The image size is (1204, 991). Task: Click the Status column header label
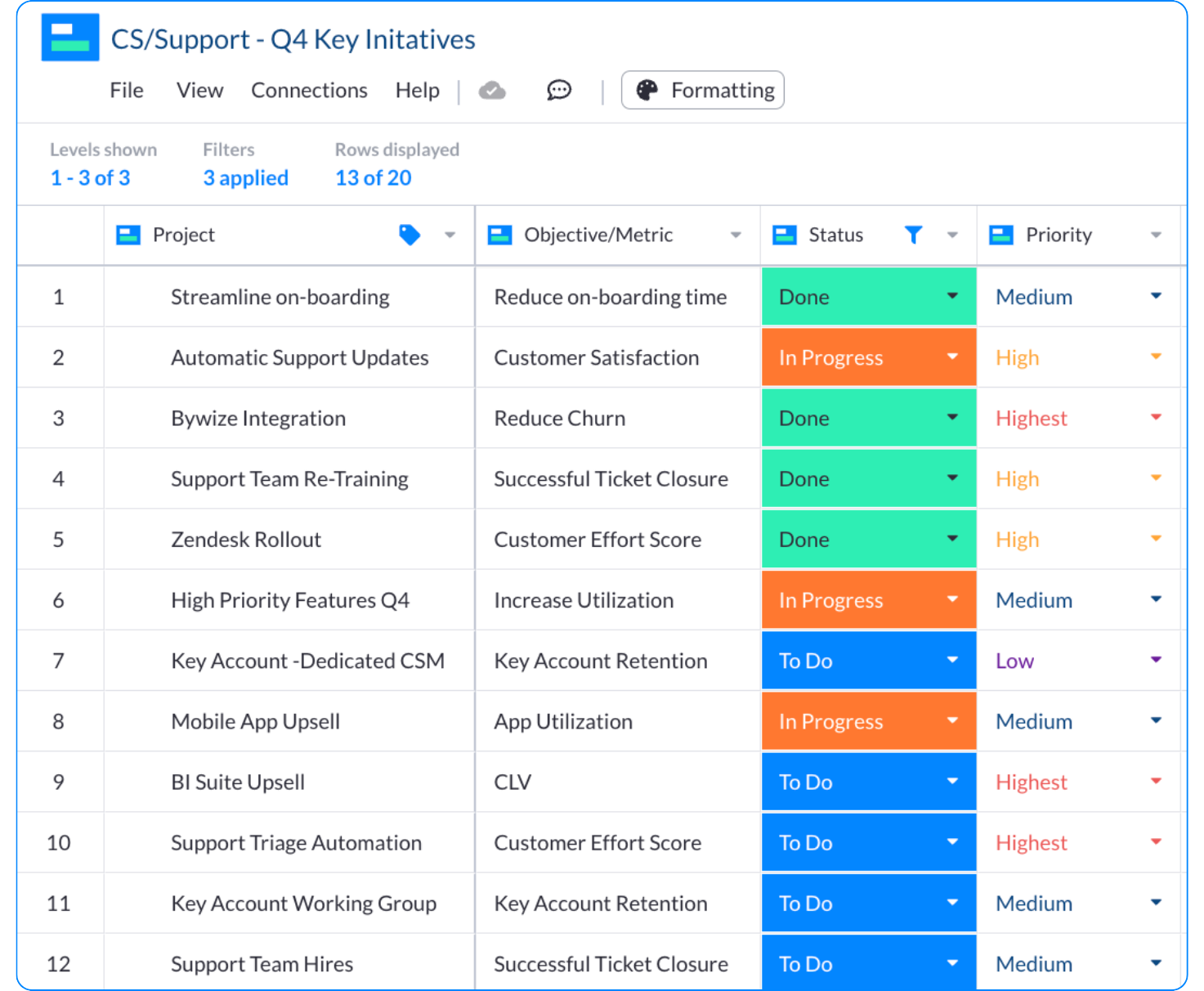tap(835, 235)
